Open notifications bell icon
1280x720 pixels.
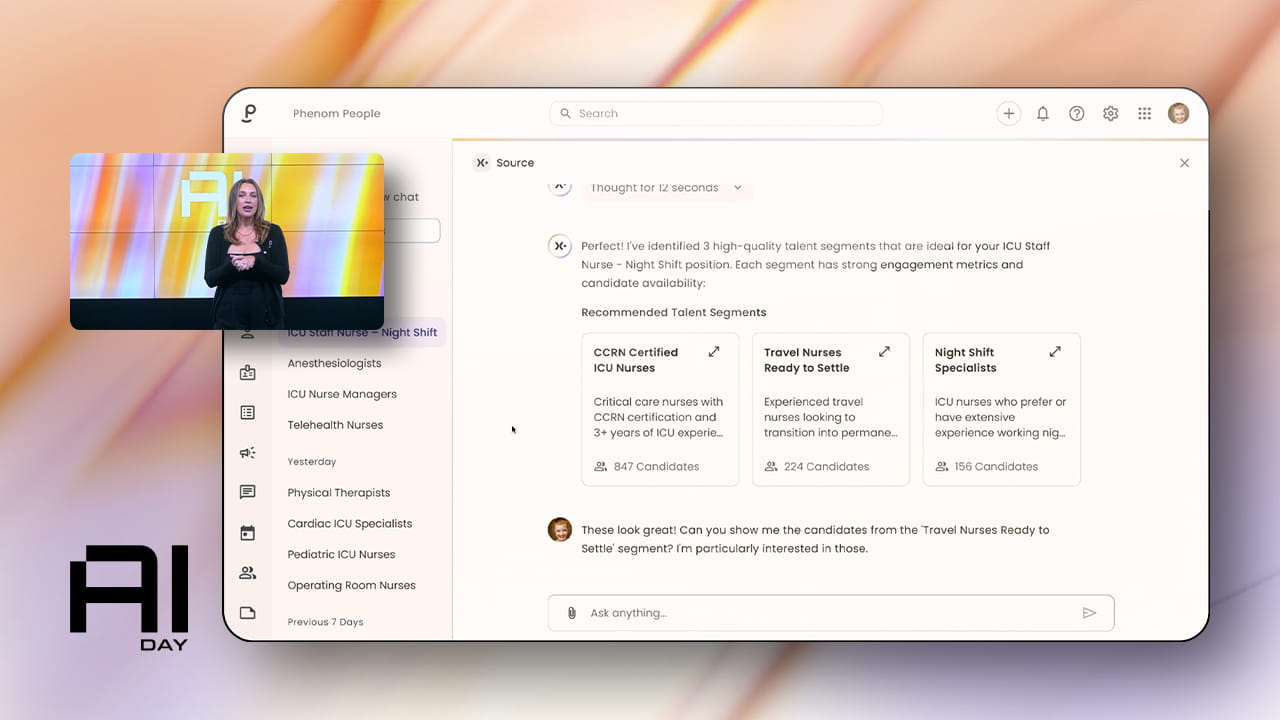(x=1043, y=114)
